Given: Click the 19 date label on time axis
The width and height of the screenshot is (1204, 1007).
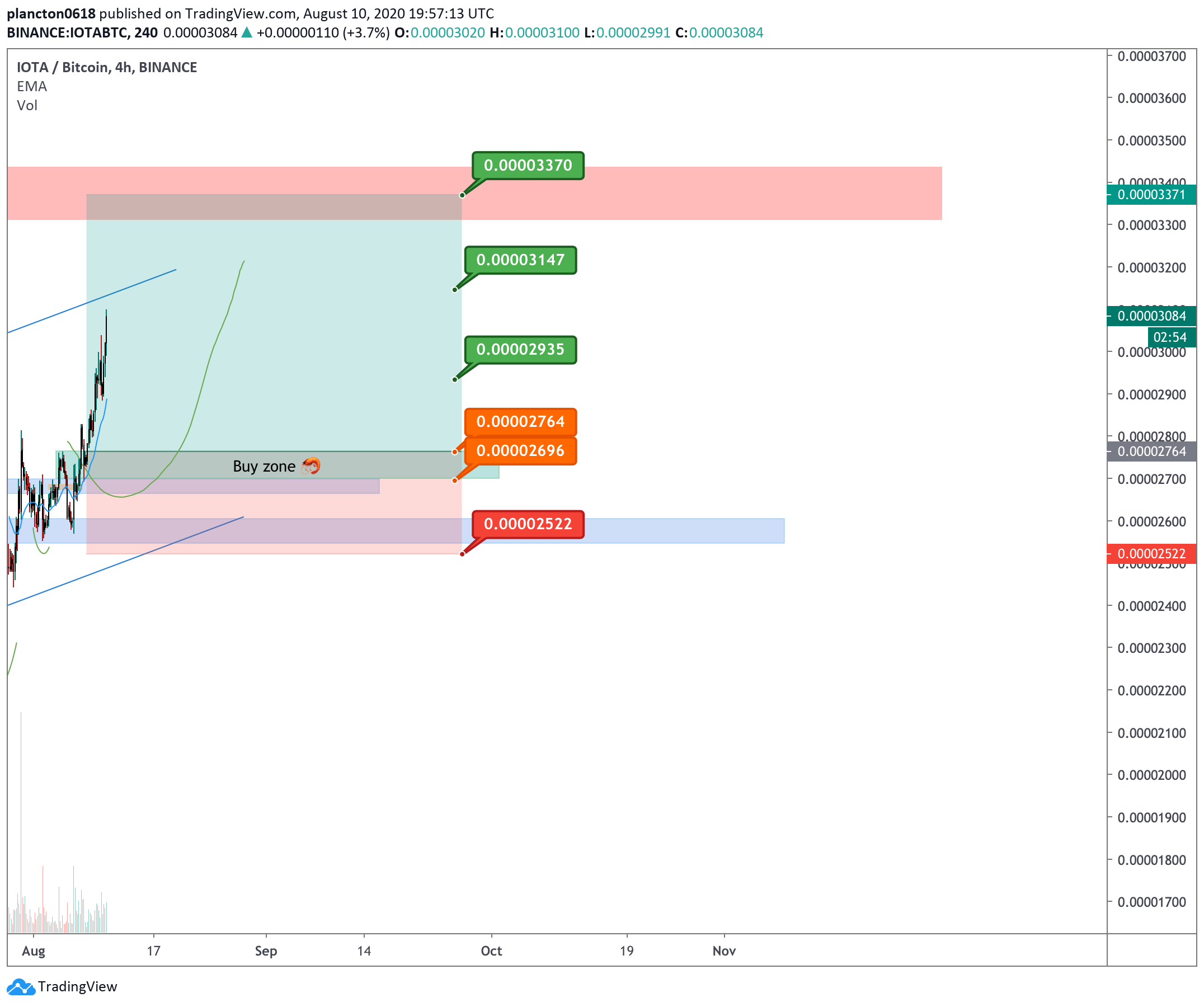Looking at the screenshot, I should [627, 952].
